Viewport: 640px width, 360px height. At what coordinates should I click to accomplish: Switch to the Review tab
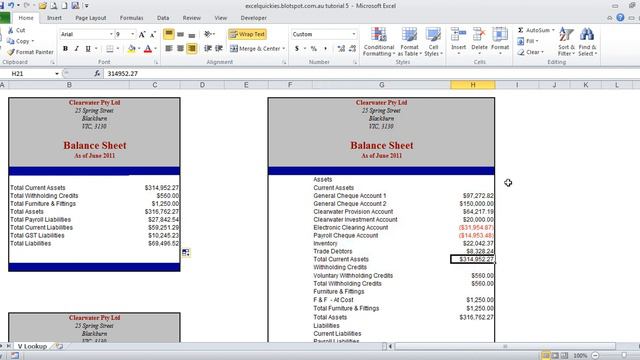(191, 18)
